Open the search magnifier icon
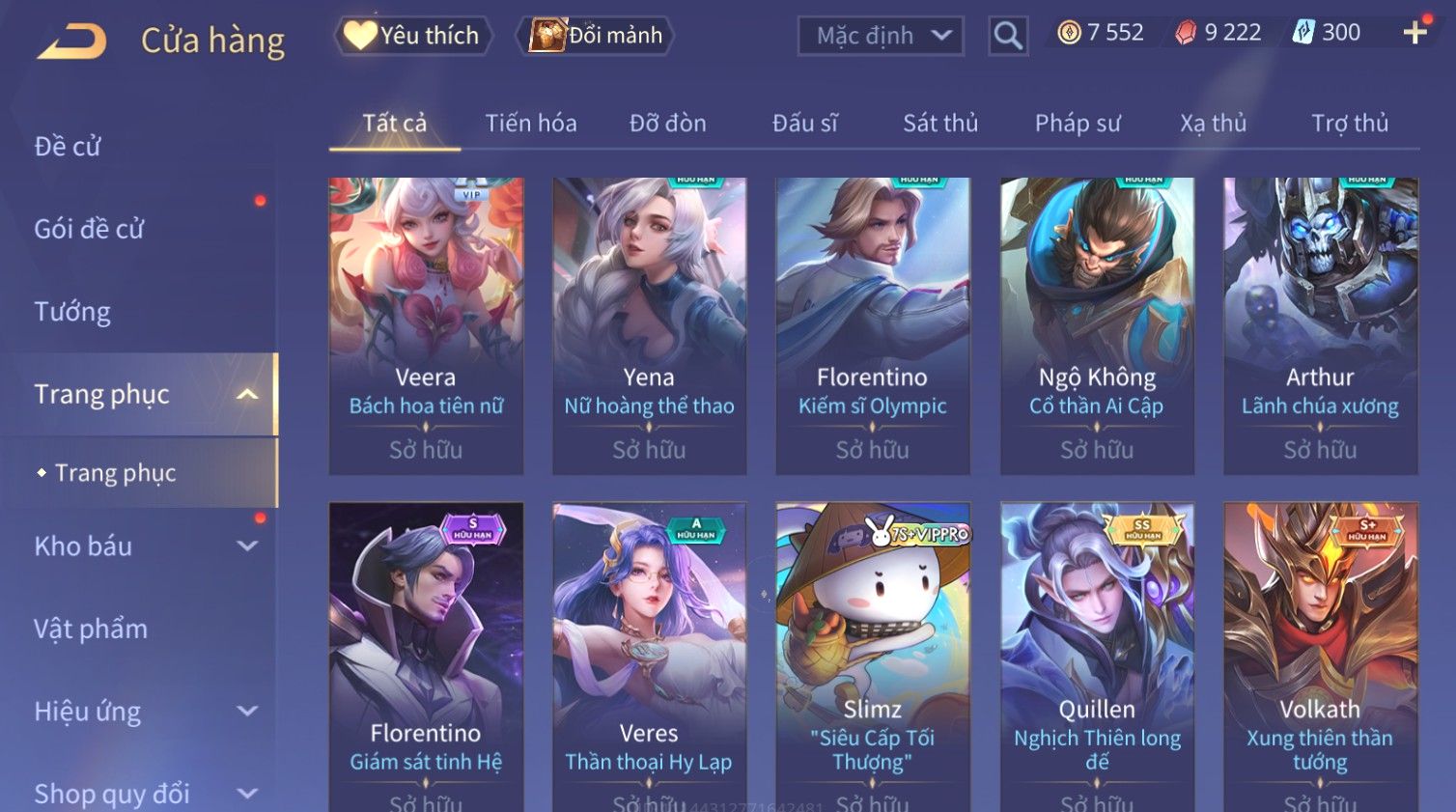 click(1008, 36)
